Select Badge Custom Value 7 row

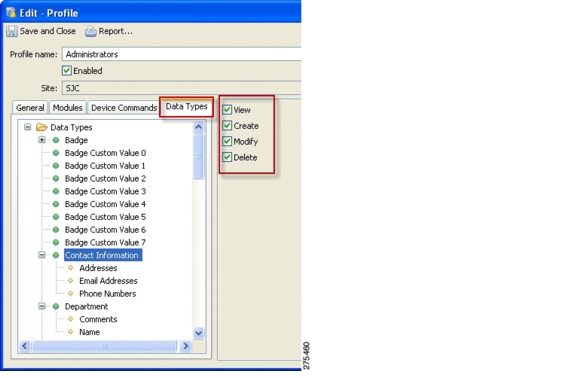[105, 242]
